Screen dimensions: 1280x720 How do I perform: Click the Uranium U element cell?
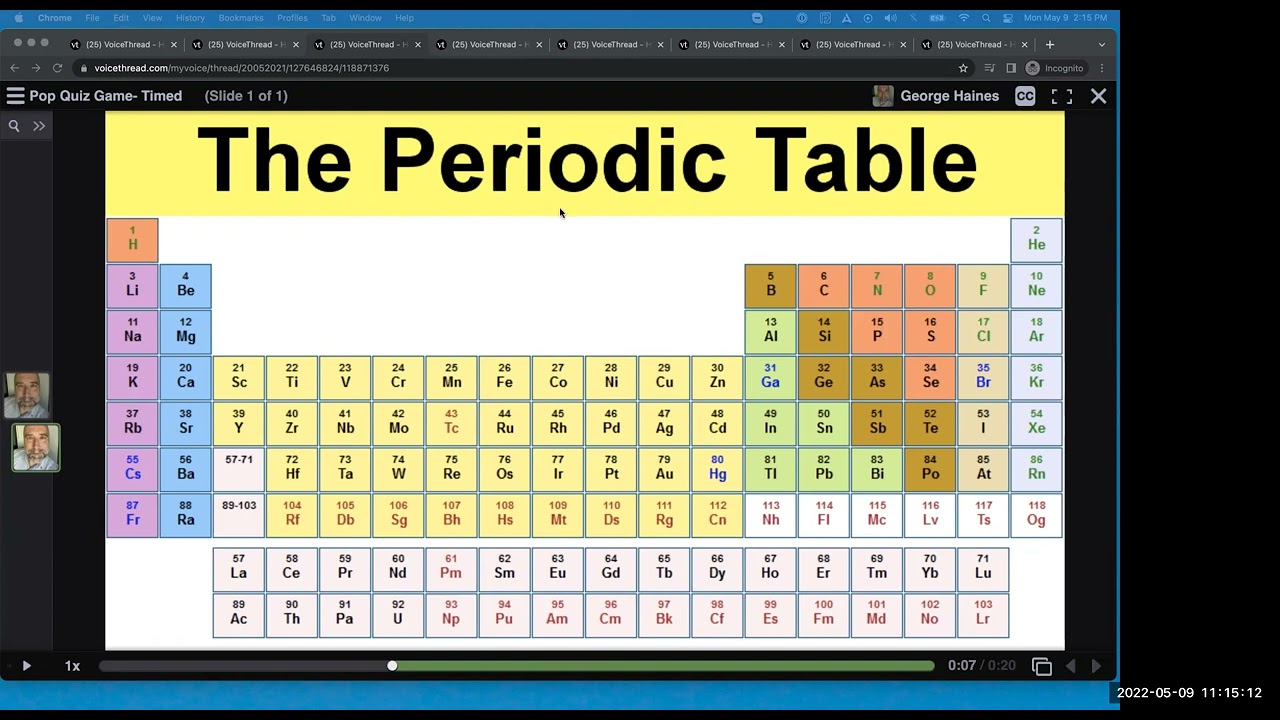[398, 614]
